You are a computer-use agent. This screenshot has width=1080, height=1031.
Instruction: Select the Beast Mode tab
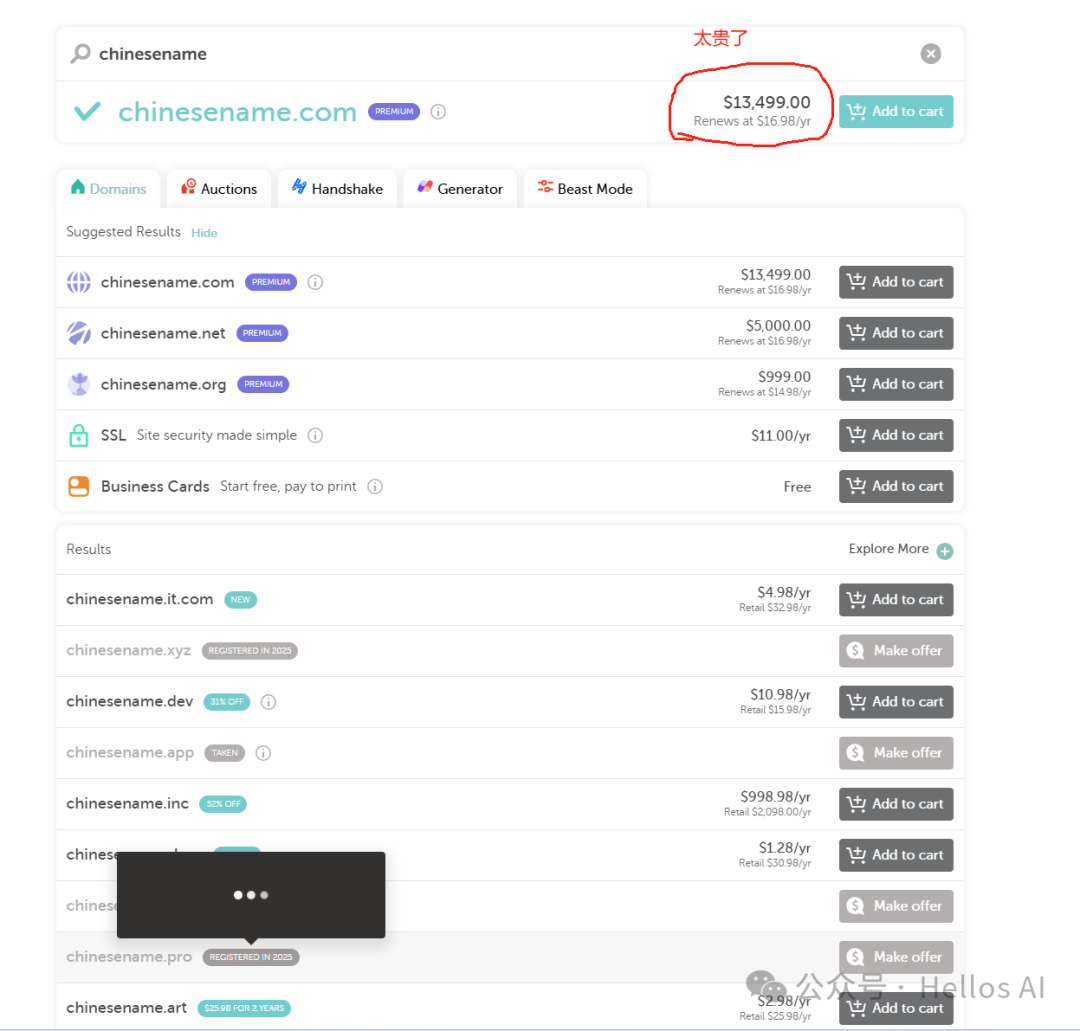[x=585, y=189]
